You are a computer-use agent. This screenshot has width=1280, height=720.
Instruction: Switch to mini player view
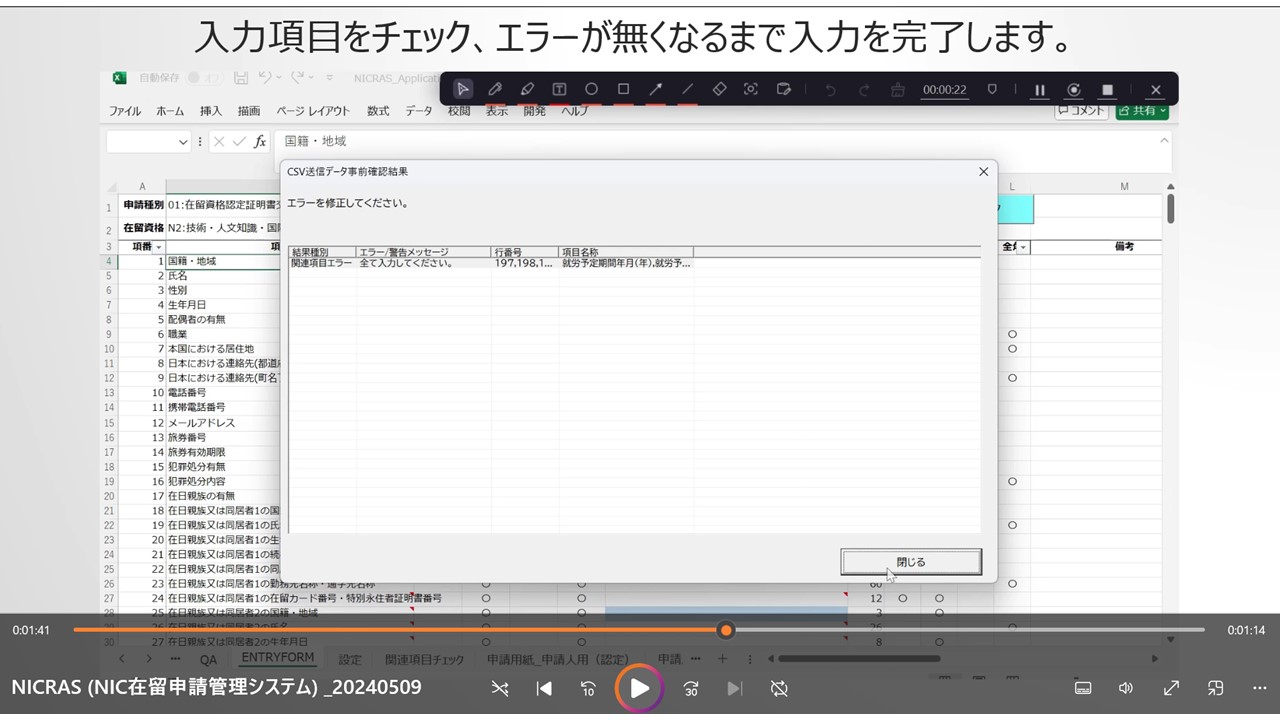click(1216, 688)
